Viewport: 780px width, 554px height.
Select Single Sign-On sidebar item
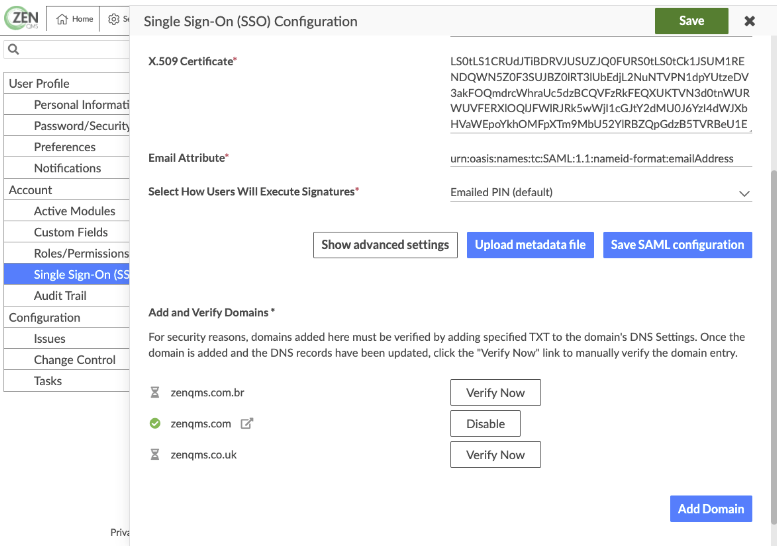click(67, 274)
